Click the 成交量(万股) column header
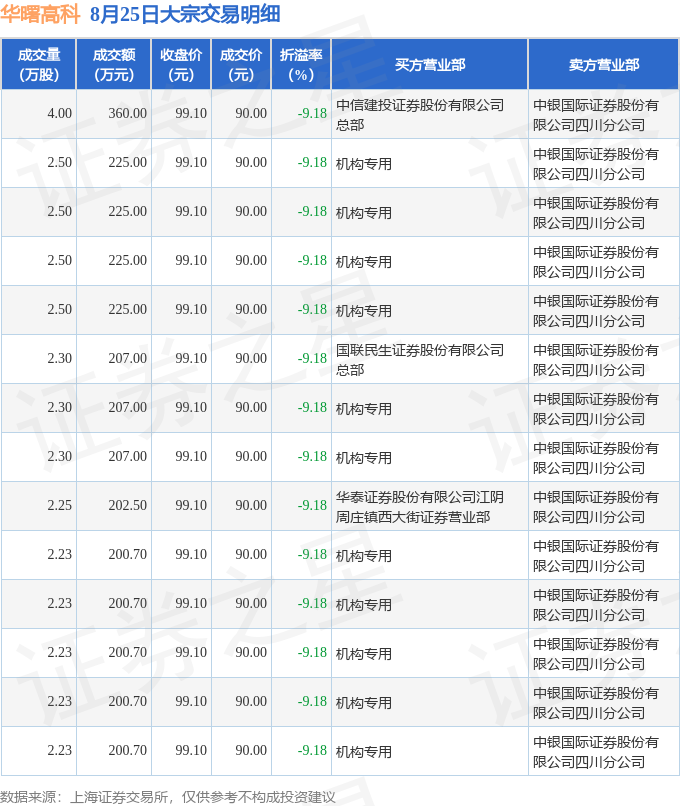 [x=39, y=64]
